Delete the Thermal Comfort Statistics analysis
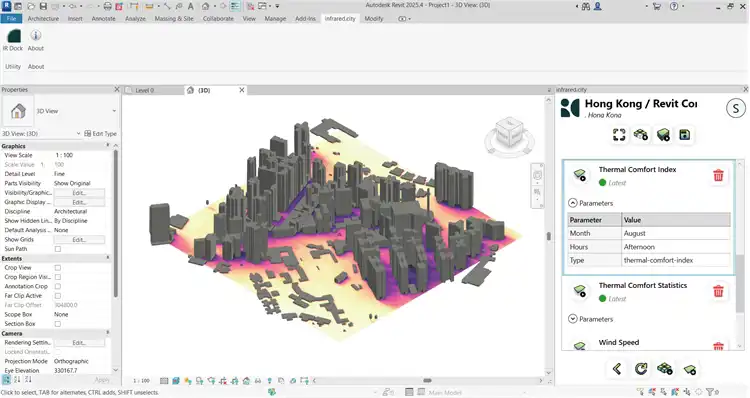 coord(718,291)
